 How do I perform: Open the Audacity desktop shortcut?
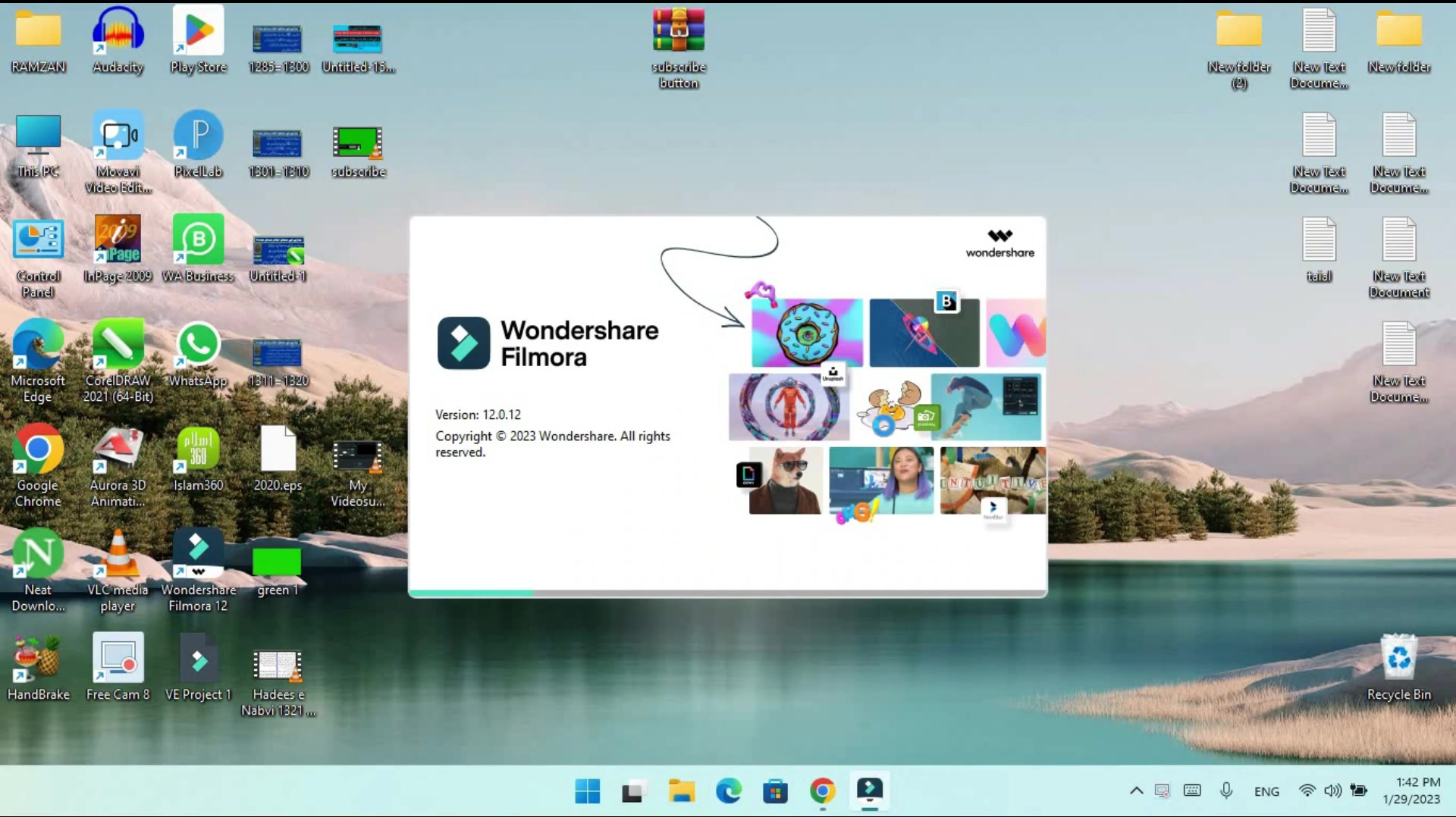(x=118, y=41)
